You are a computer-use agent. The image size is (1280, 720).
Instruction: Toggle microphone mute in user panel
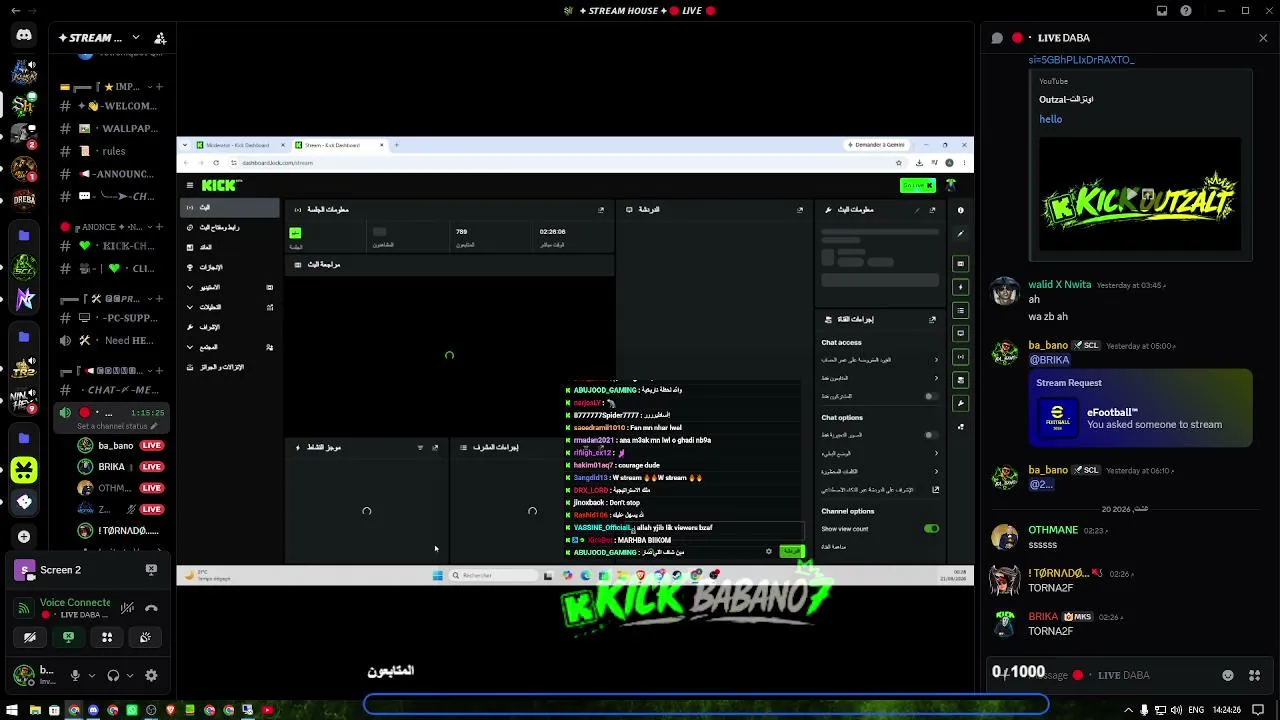(75, 676)
